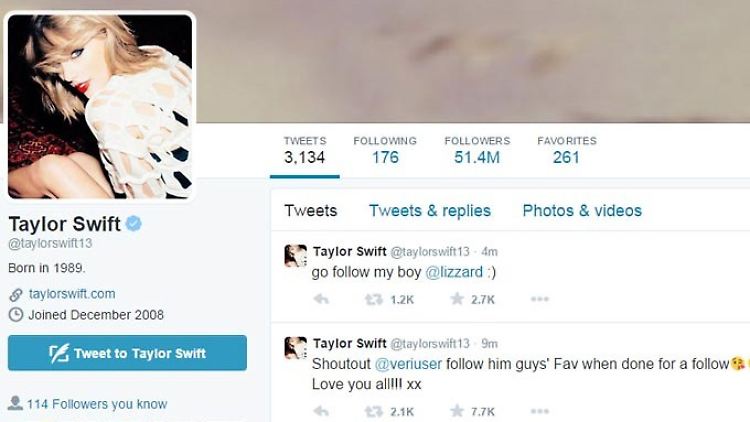View the Following 176 list
750x422 pixels.
[x=385, y=150]
